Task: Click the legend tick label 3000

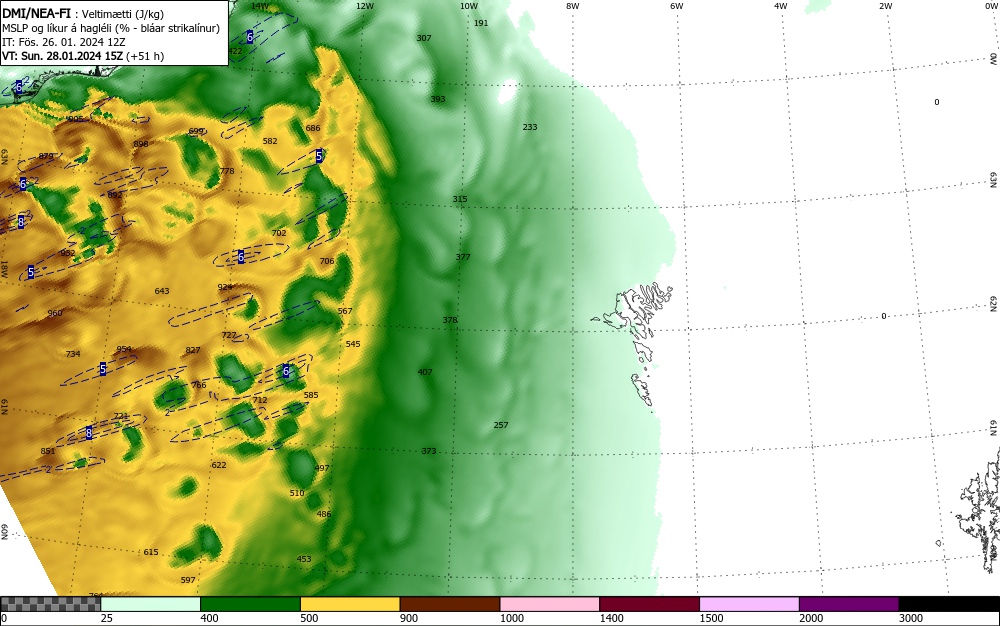Action: tap(911, 618)
